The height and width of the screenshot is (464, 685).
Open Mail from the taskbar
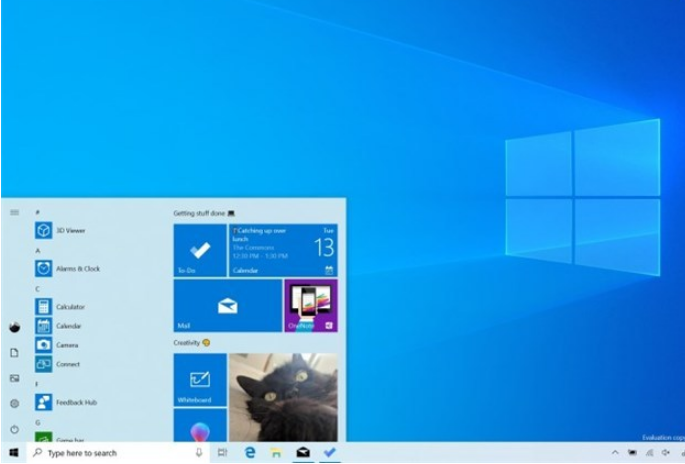(303, 453)
